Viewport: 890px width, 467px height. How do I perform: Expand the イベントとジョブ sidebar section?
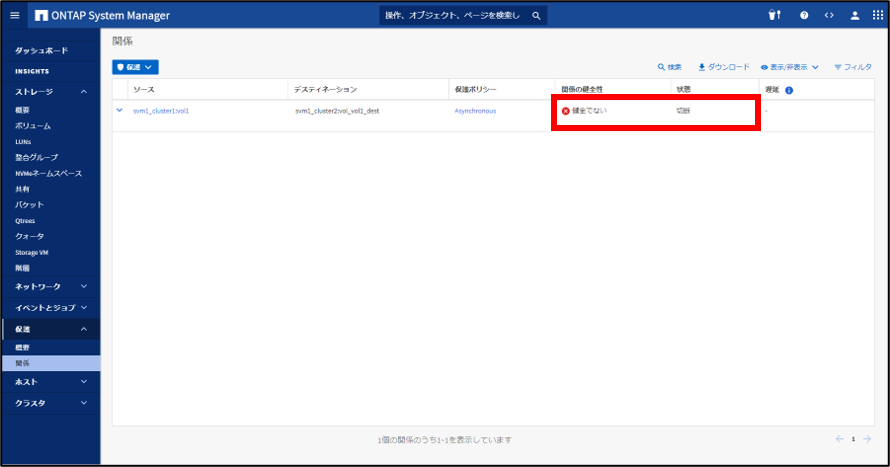(x=51, y=308)
